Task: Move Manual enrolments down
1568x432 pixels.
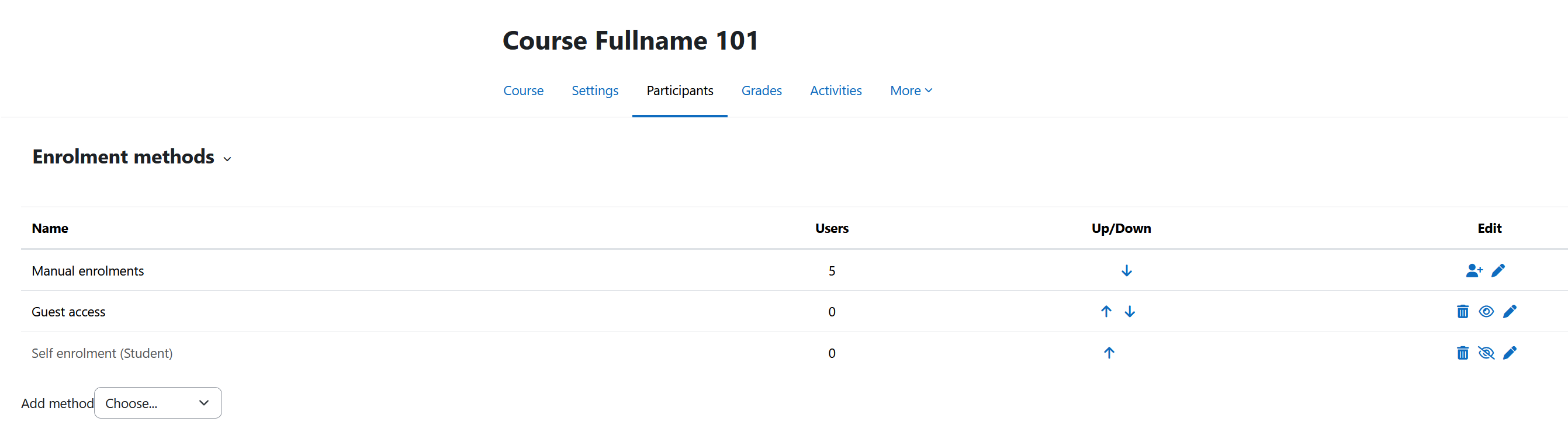Action: [1127, 271]
